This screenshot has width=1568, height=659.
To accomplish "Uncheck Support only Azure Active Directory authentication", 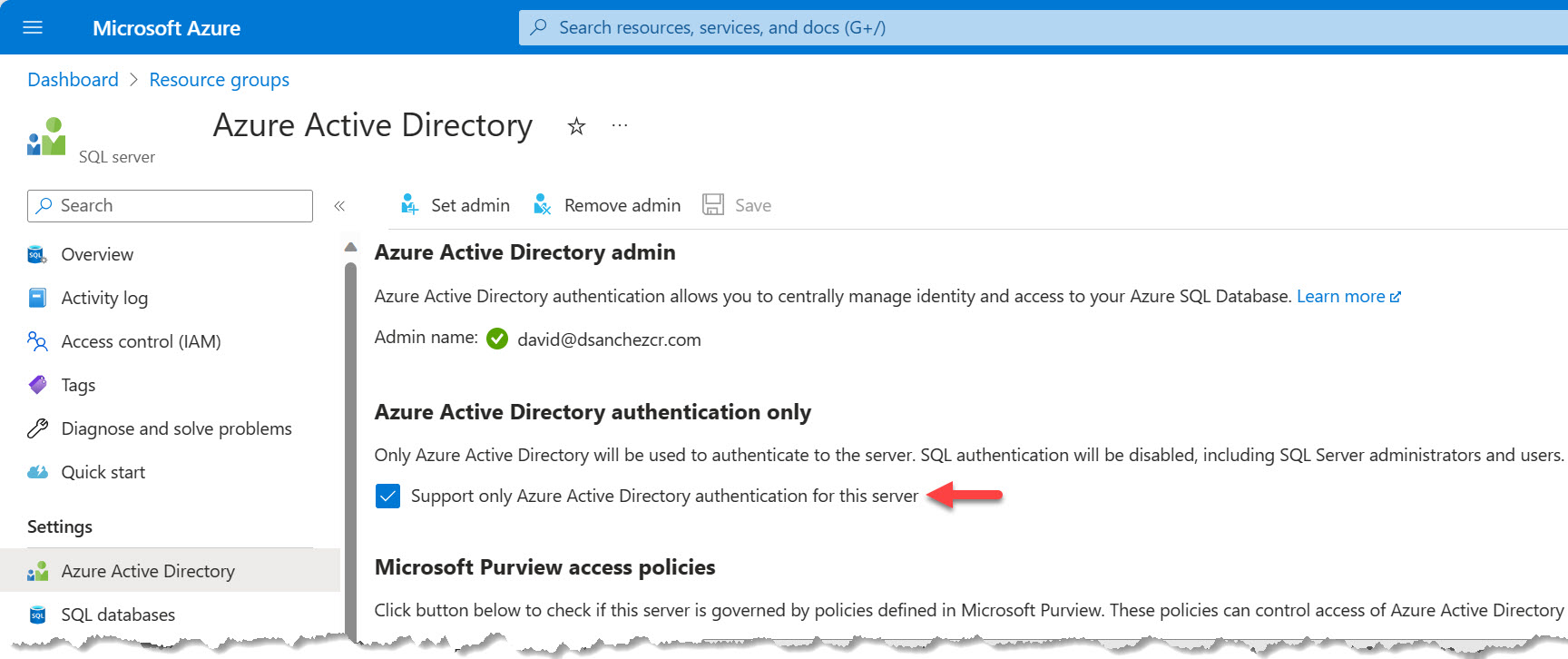I will [x=387, y=496].
